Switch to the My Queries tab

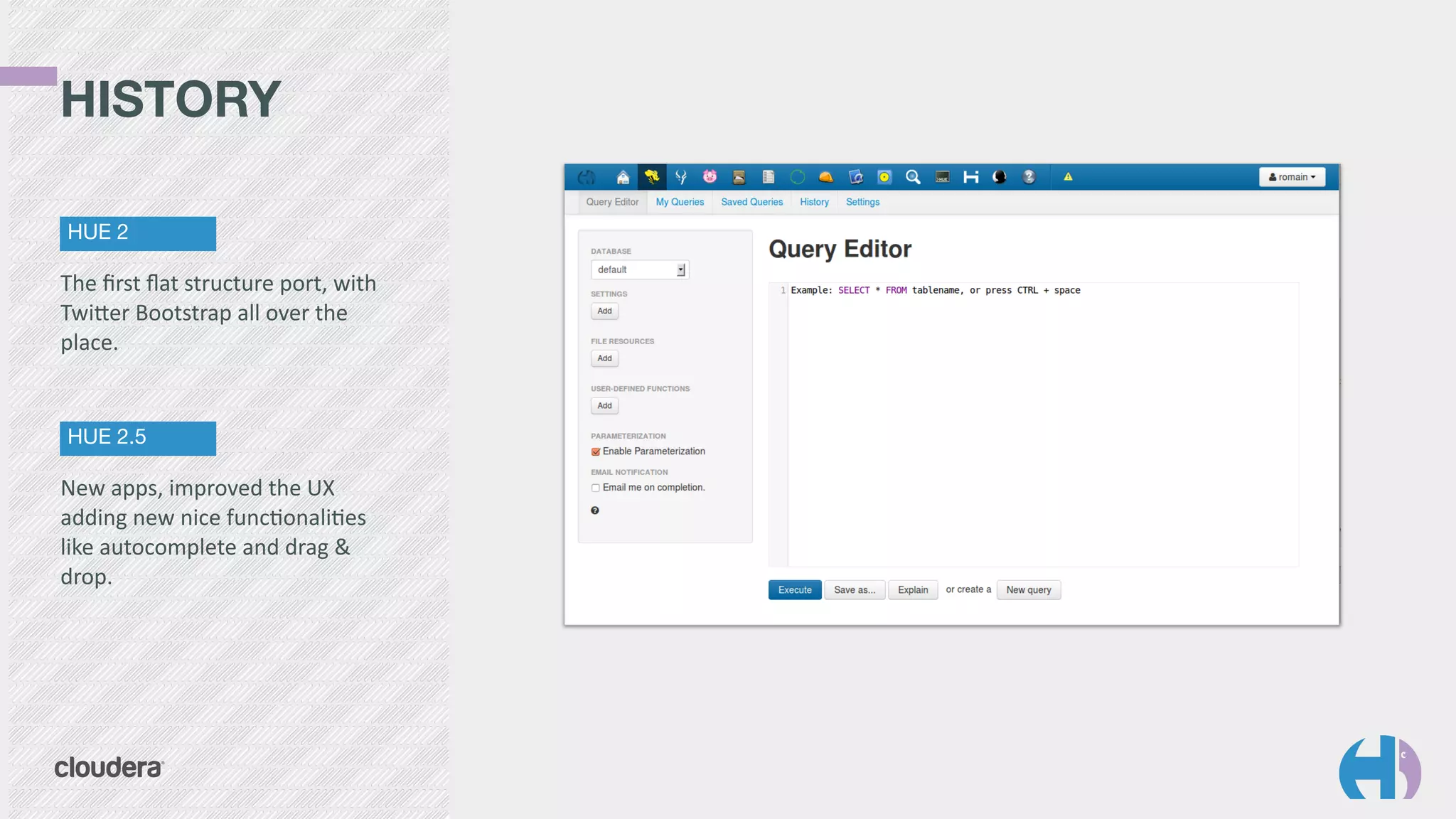click(680, 202)
